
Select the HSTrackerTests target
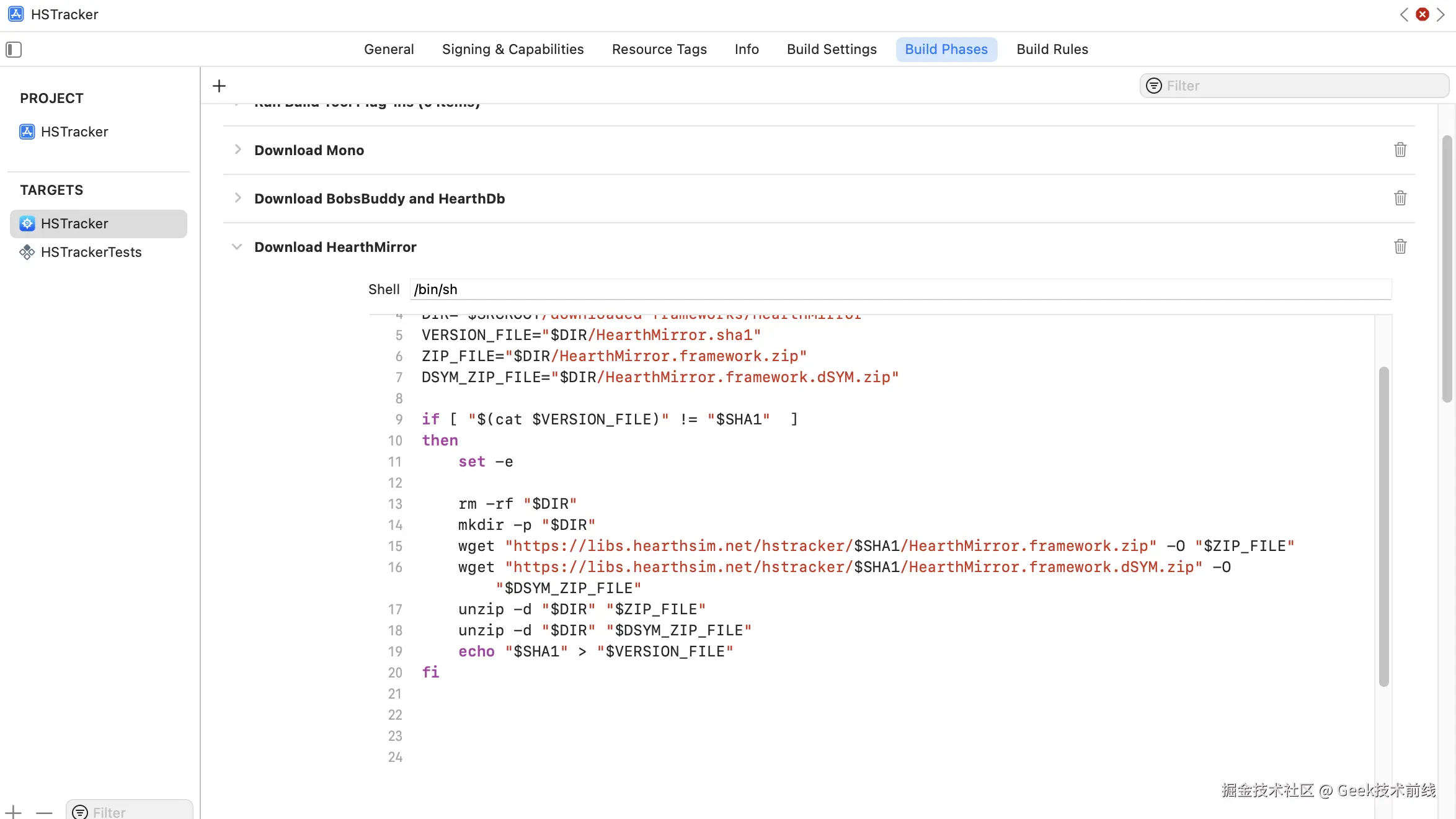click(91, 253)
